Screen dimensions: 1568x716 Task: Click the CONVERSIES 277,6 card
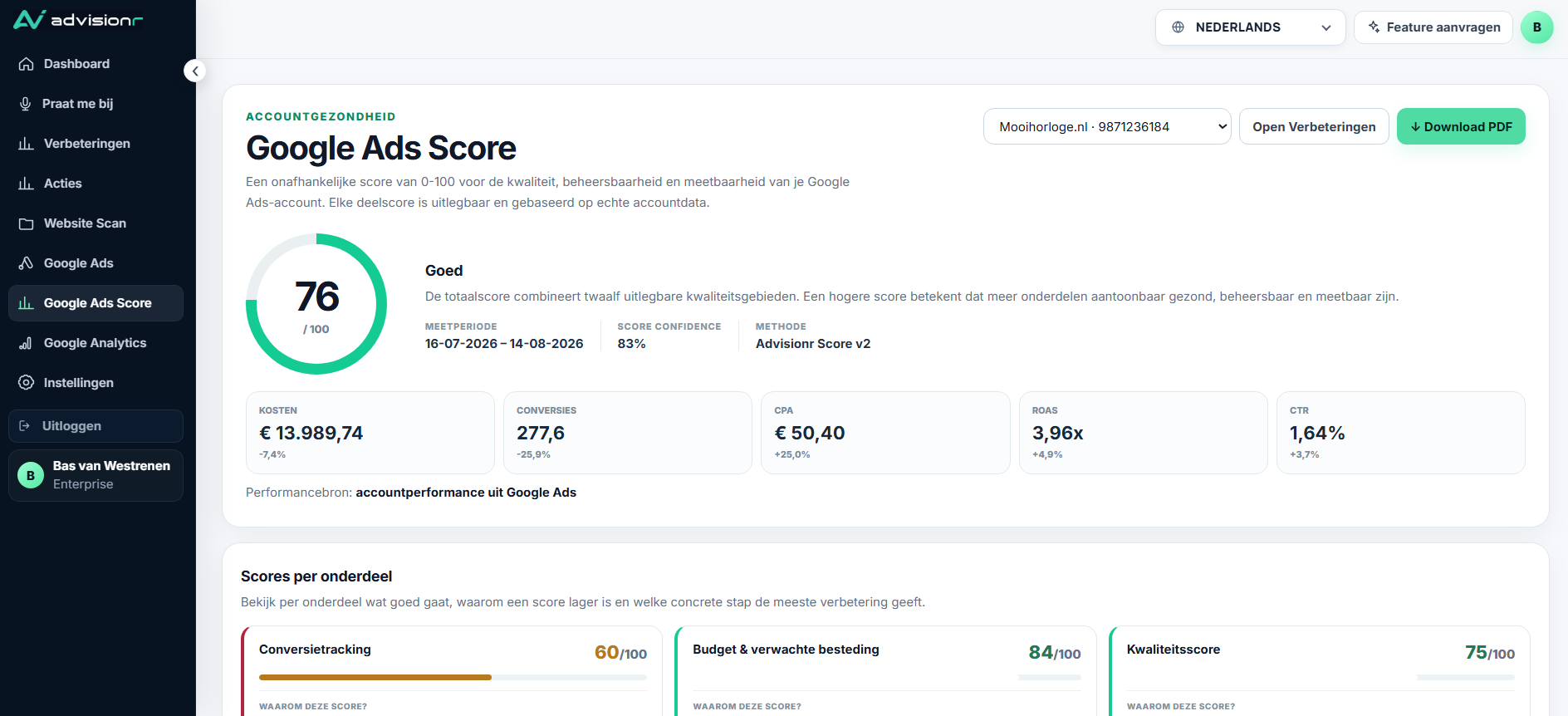click(628, 433)
